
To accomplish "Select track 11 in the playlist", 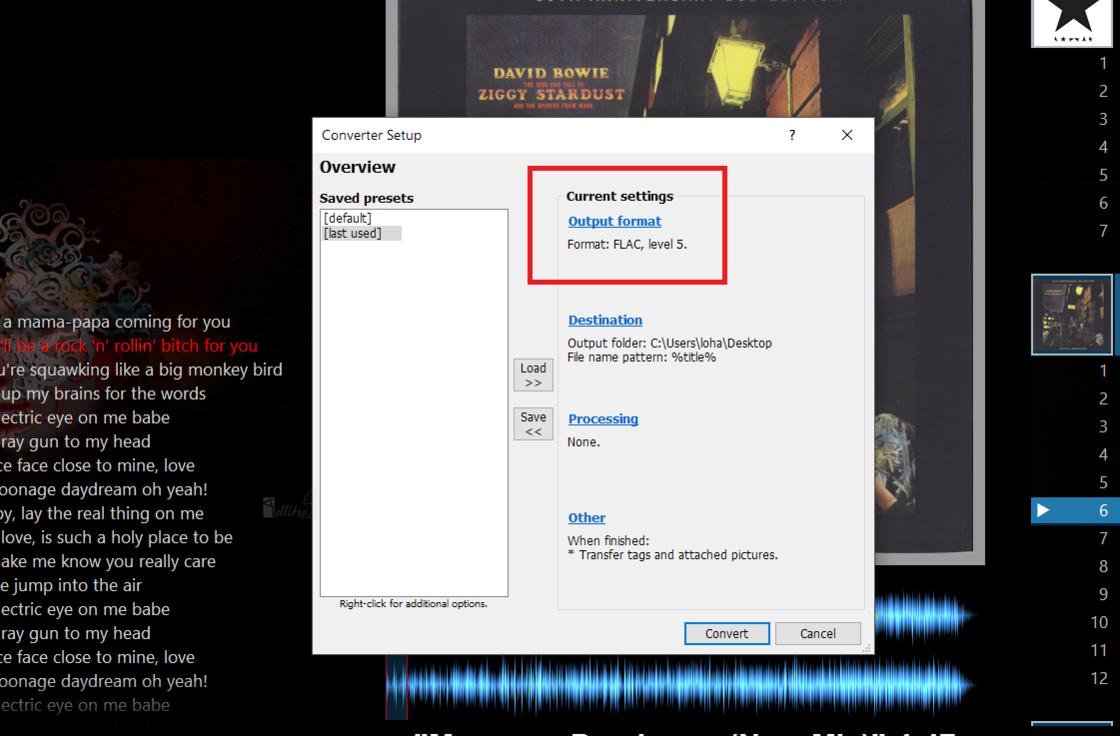I will click(1099, 650).
